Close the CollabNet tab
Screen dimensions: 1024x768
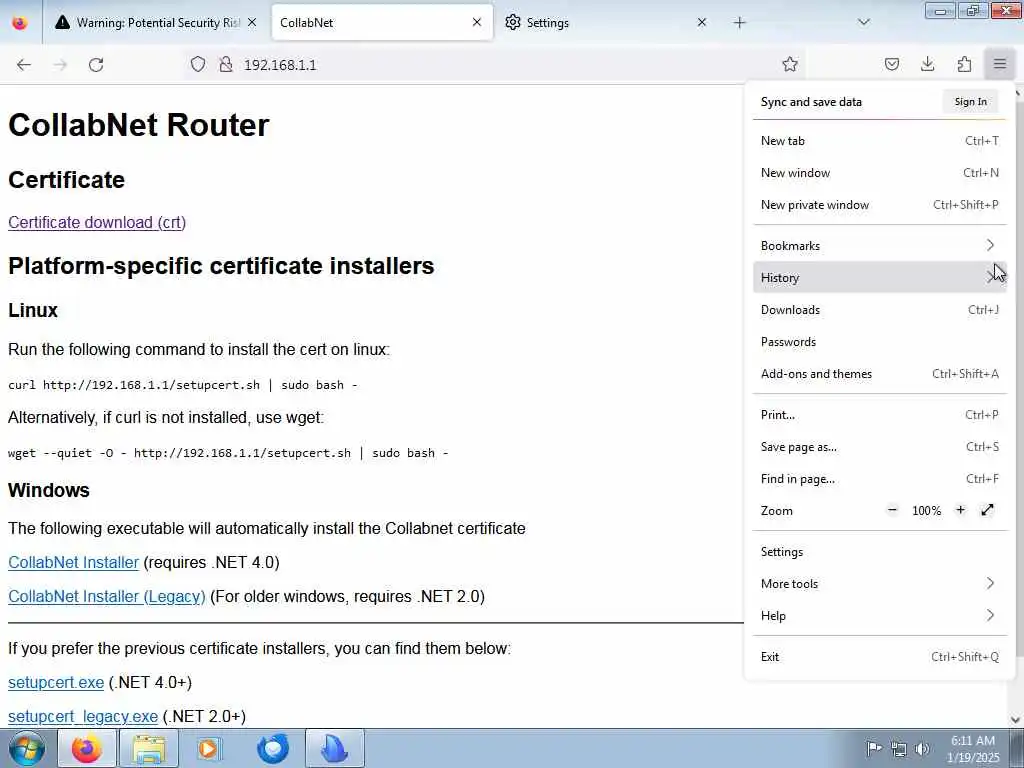477,22
